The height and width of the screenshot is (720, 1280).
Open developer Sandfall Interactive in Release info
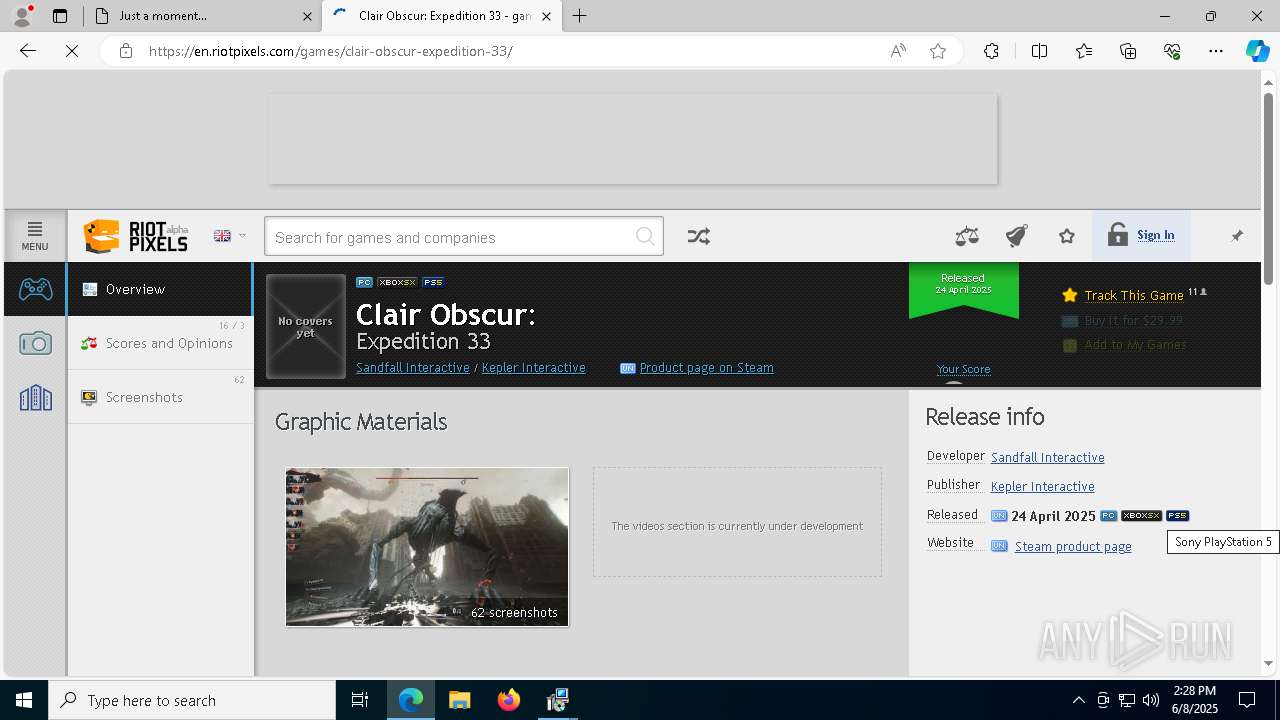coord(1048,457)
